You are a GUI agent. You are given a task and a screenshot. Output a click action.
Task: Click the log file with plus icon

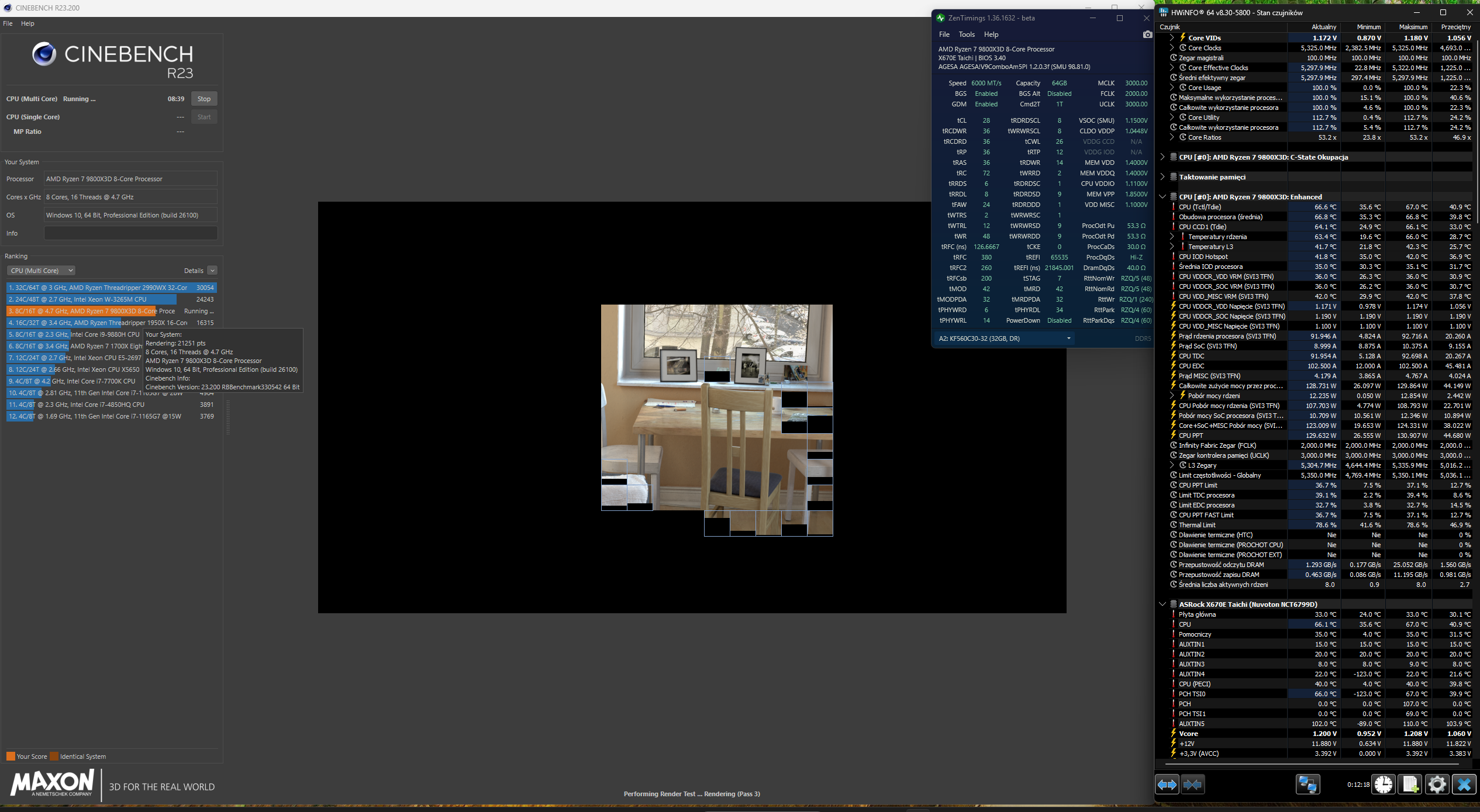1410,785
